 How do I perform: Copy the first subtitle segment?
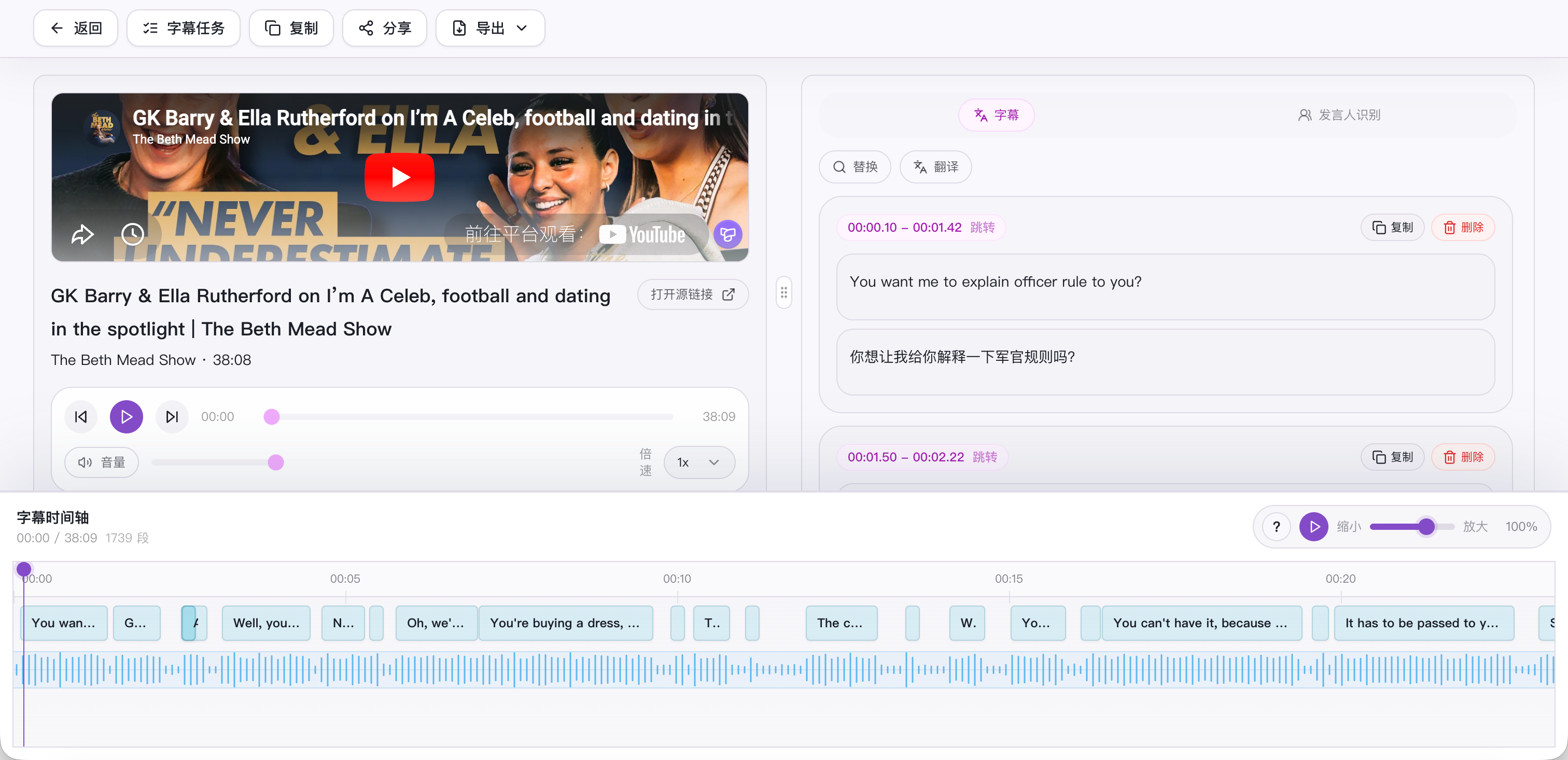point(1392,228)
